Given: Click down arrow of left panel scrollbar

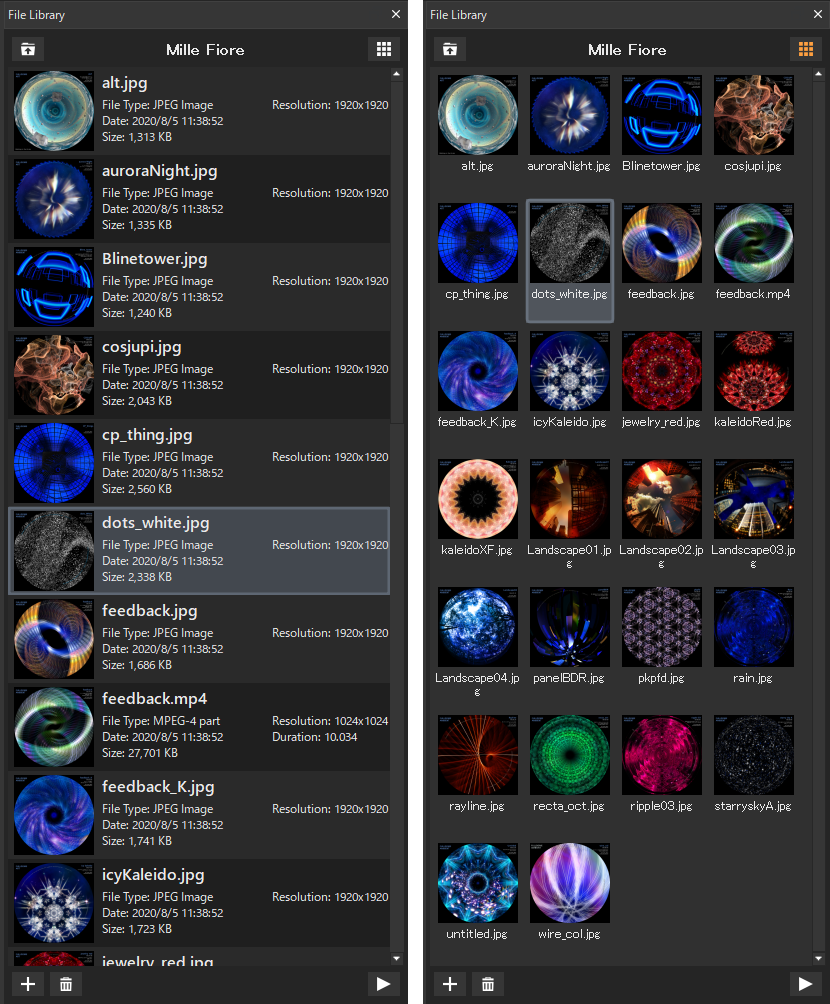Looking at the screenshot, I should [396, 959].
